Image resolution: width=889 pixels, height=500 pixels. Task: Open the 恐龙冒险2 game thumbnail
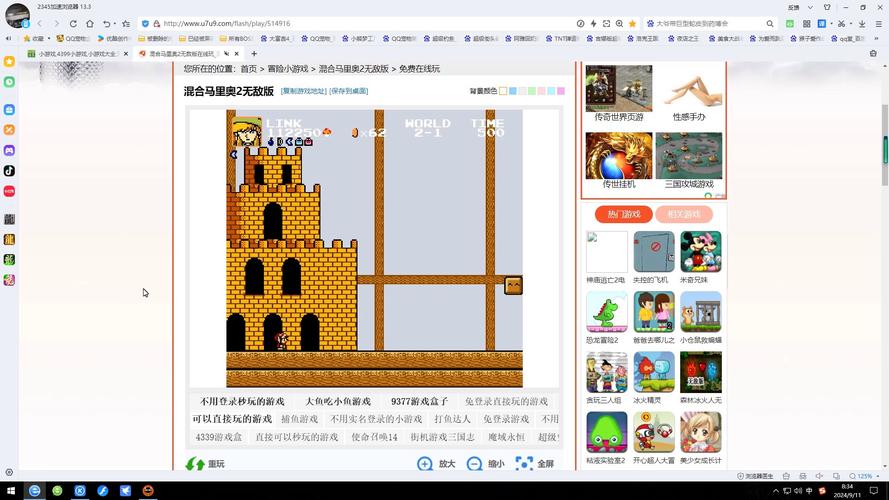pos(607,312)
